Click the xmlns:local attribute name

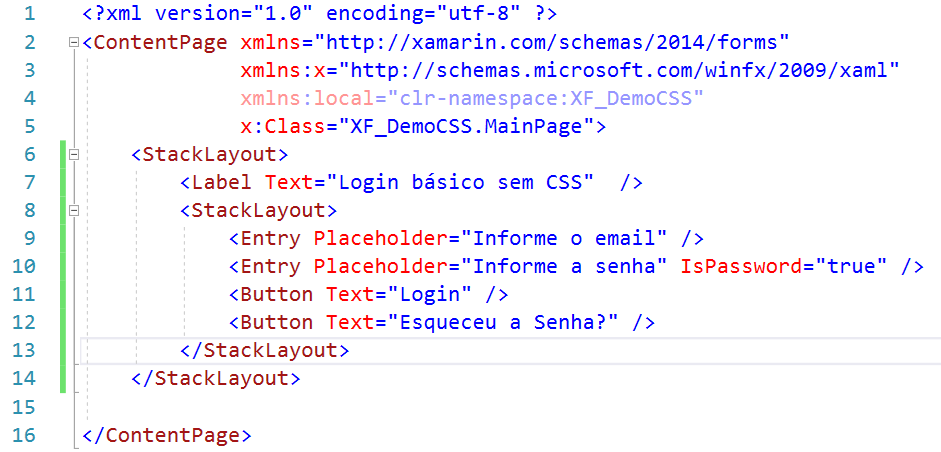click(x=307, y=98)
